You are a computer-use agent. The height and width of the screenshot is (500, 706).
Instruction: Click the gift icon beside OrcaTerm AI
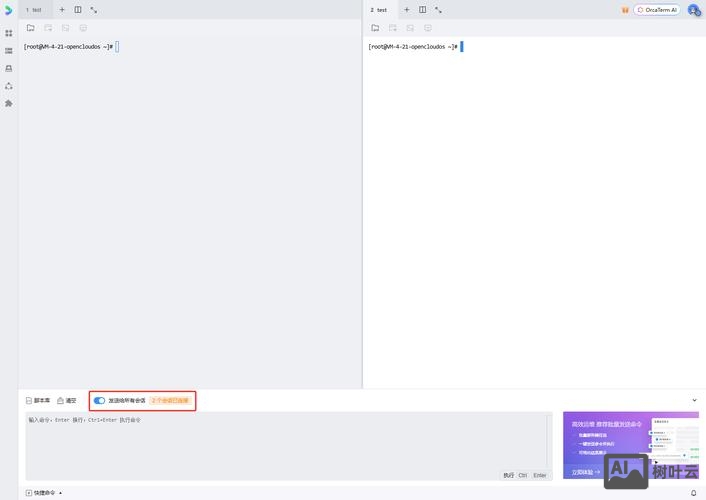[625, 10]
